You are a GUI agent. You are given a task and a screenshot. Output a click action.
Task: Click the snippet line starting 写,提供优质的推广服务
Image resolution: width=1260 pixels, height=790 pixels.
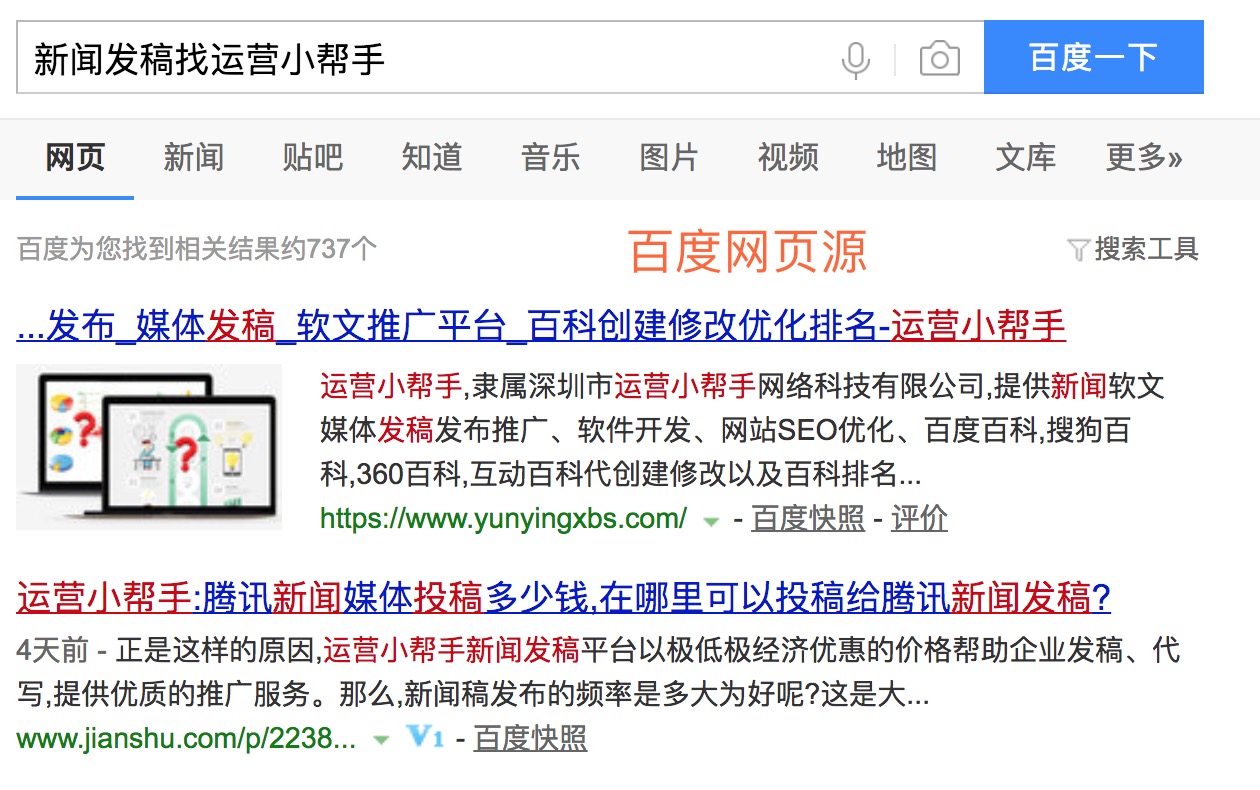click(474, 694)
